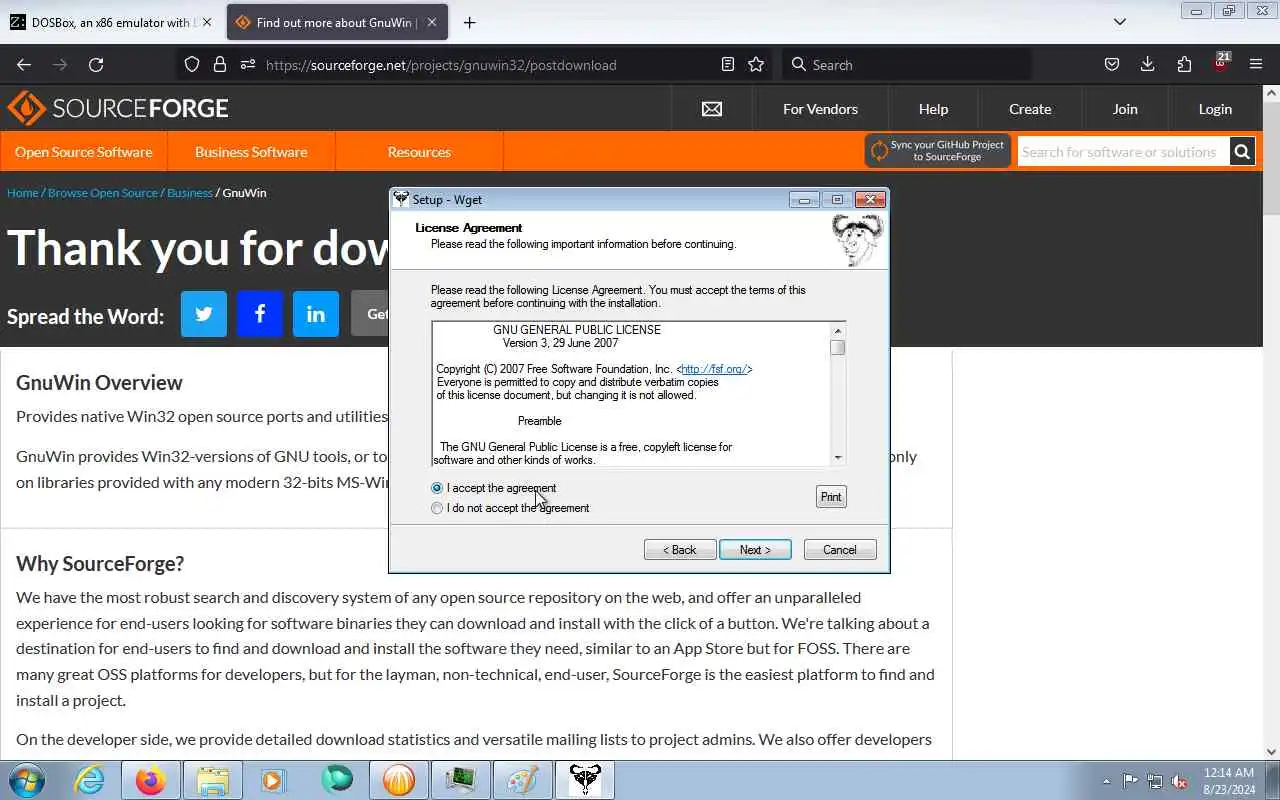This screenshot has width=1280, height=800.
Task: Open a new browser tab
Action: (x=469, y=22)
